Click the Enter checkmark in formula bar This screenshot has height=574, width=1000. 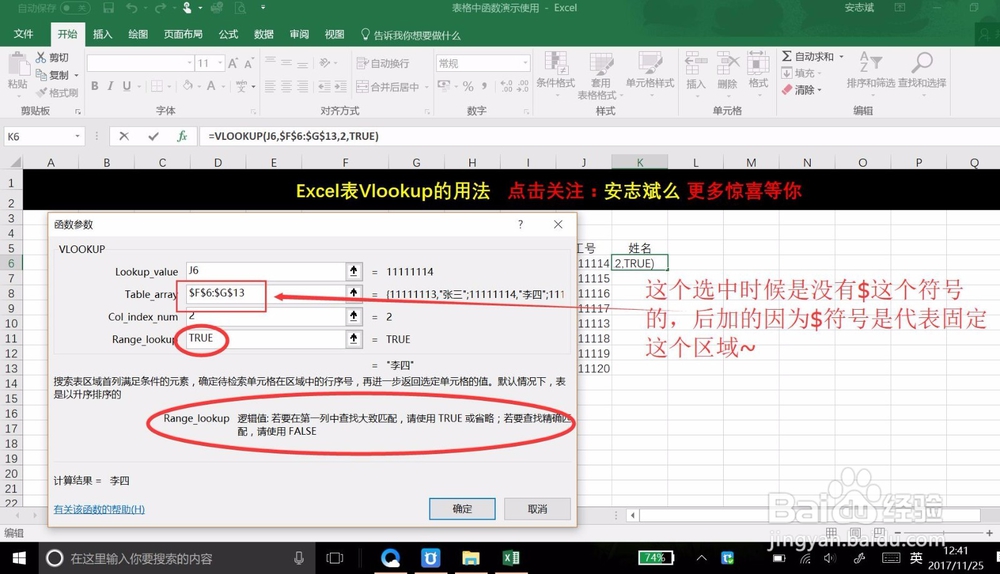click(x=153, y=136)
